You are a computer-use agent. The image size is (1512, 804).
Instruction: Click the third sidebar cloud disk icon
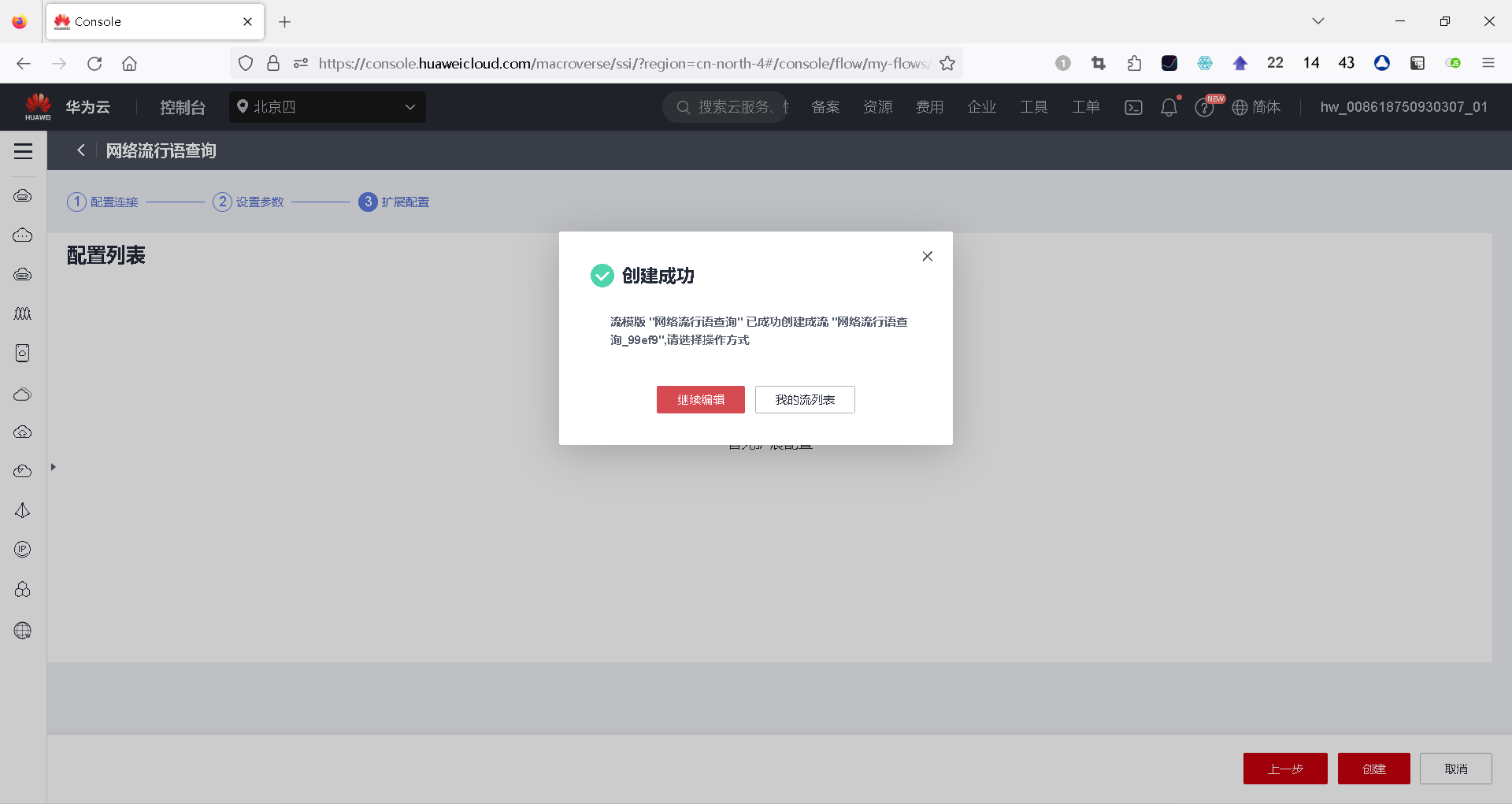pos(23,274)
